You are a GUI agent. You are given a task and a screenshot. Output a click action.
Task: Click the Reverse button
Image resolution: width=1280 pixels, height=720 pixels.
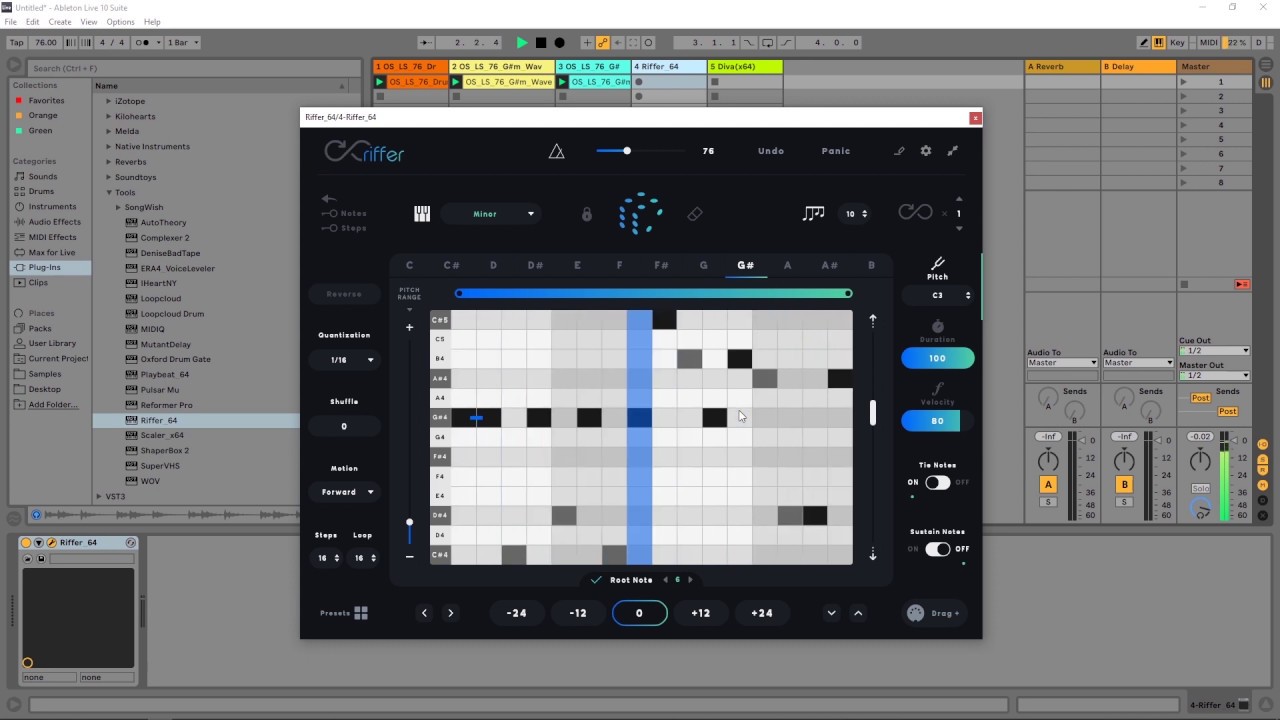pos(344,294)
